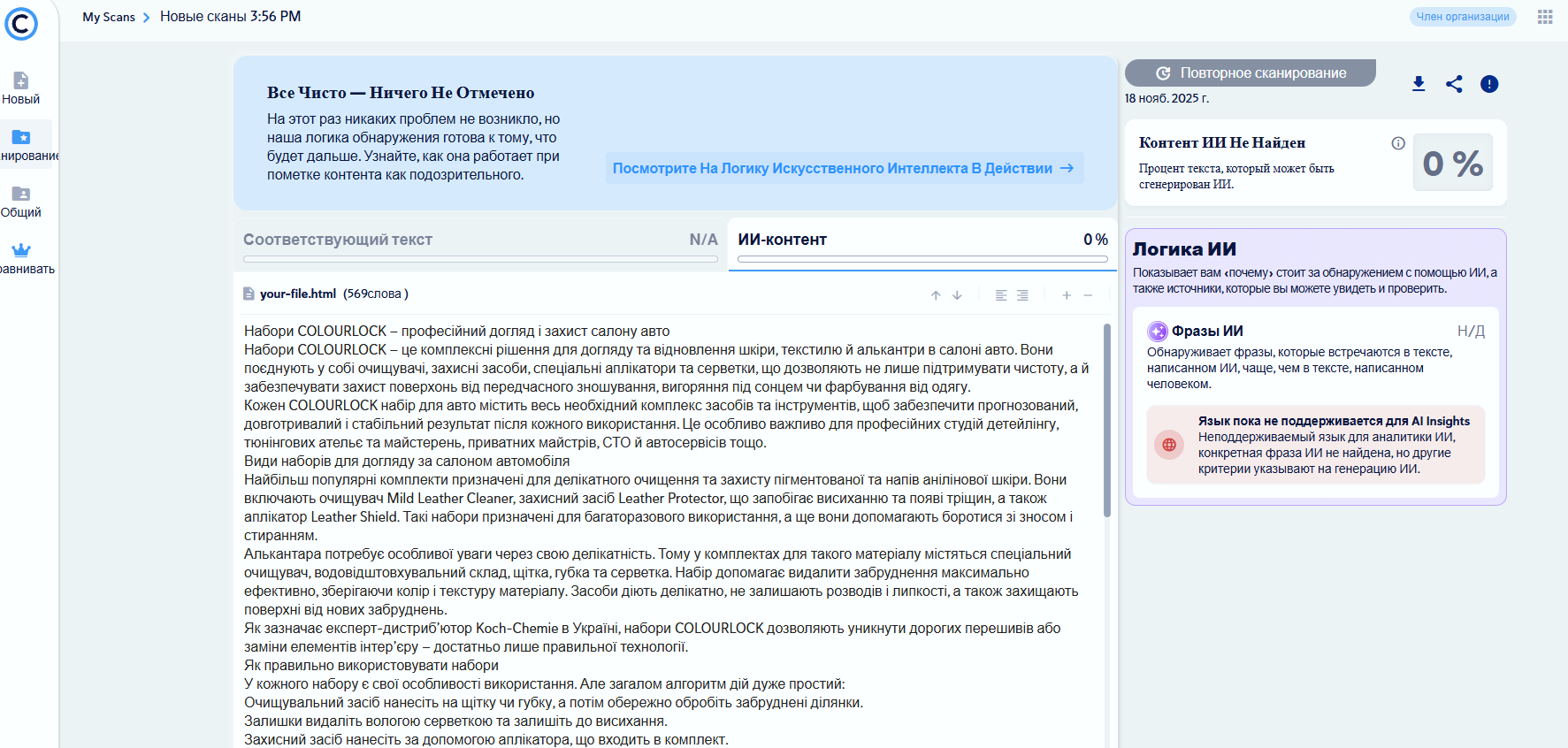
Task: Click the (569слова) word count
Action: pos(376,294)
